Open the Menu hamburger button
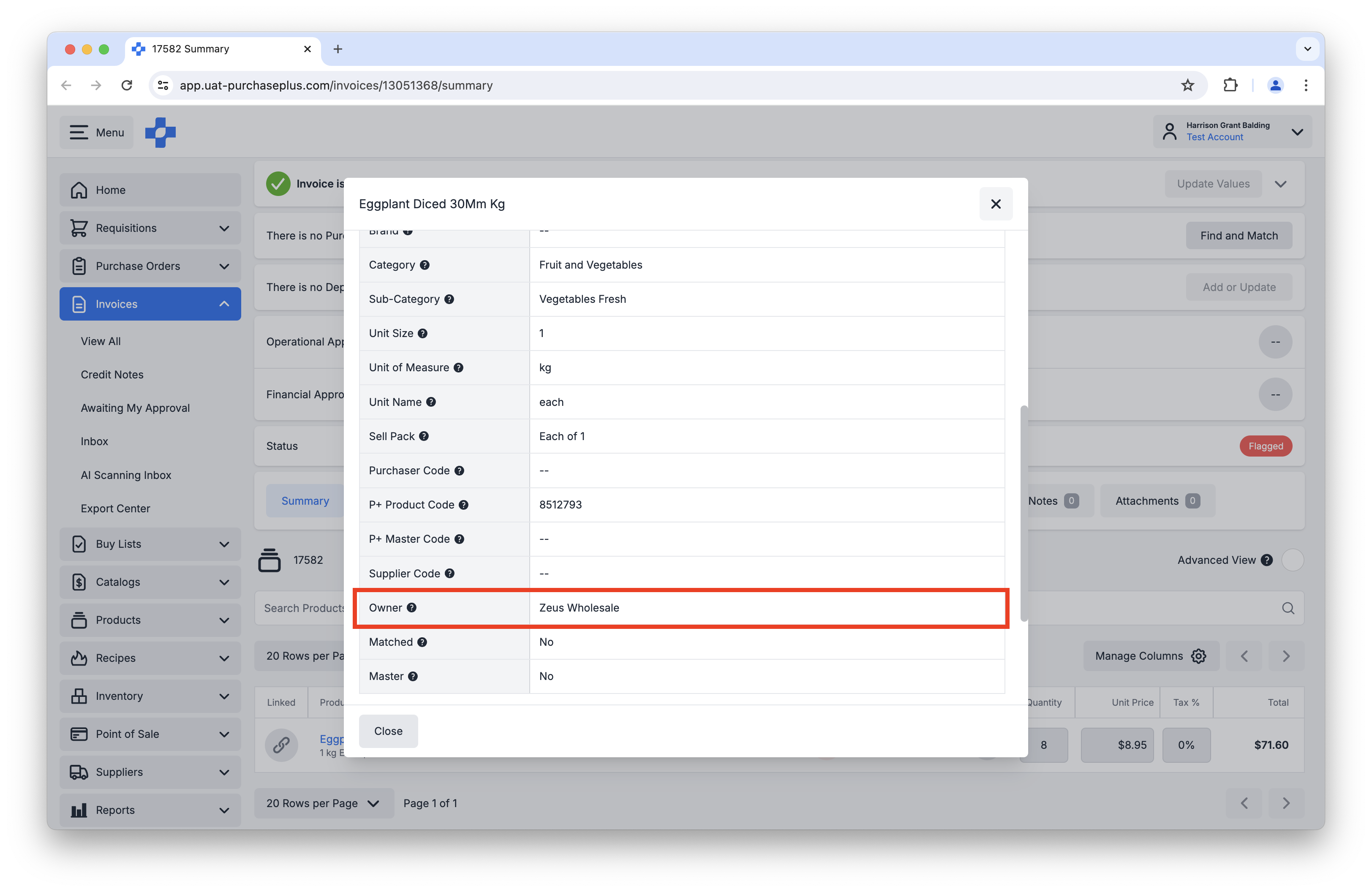This screenshot has width=1372, height=892. [x=96, y=133]
